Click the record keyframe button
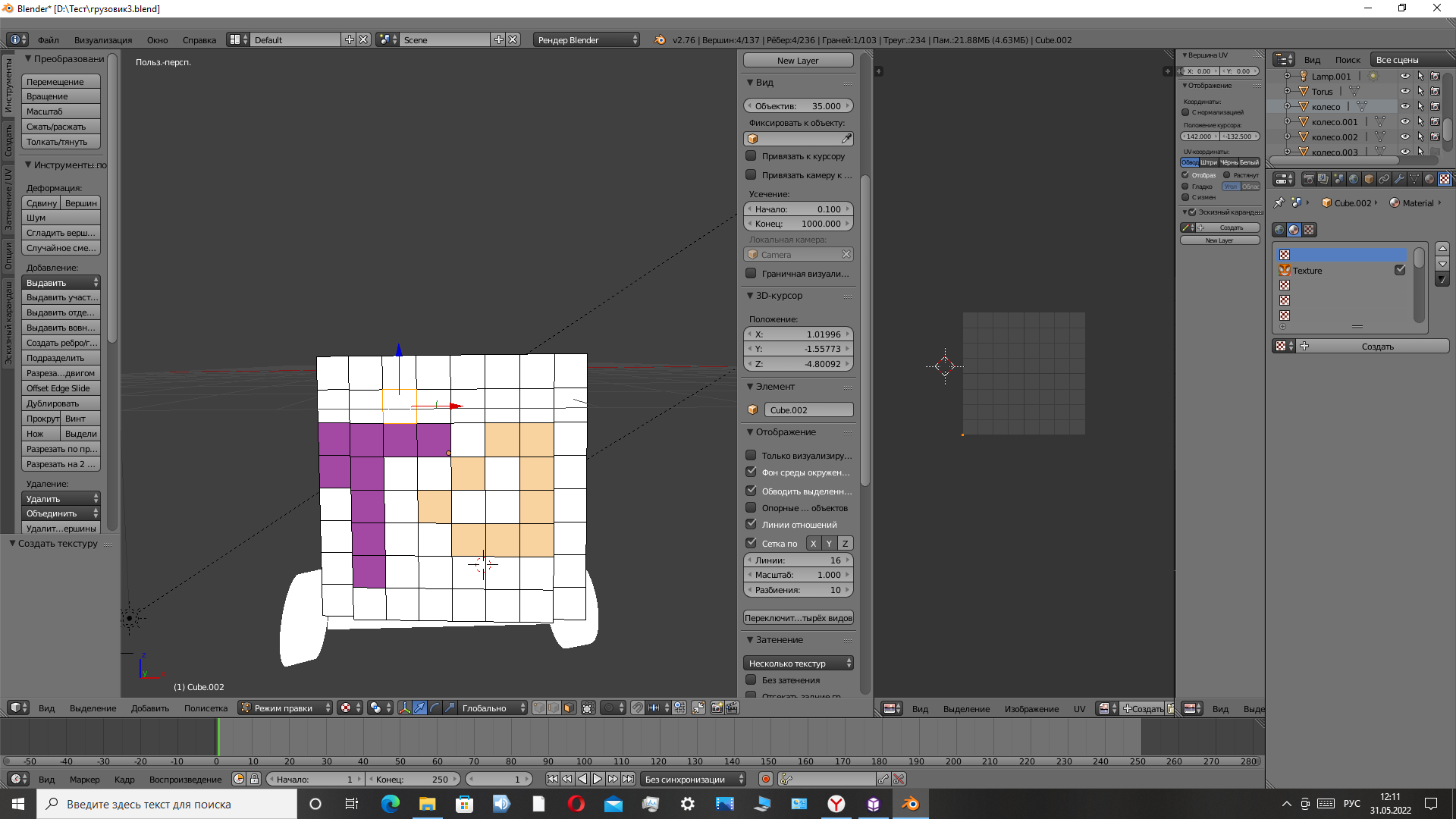Screen dimensions: 1456x819 (766, 779)
